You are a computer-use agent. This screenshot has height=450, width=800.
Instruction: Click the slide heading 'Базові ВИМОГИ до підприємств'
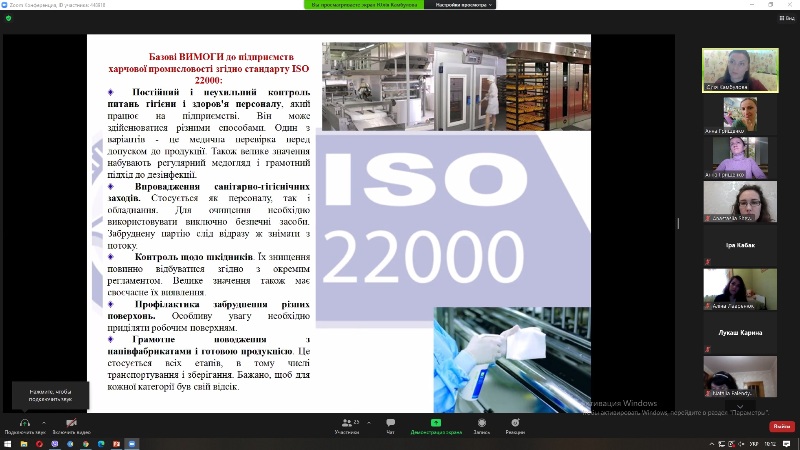pos(221,57)
